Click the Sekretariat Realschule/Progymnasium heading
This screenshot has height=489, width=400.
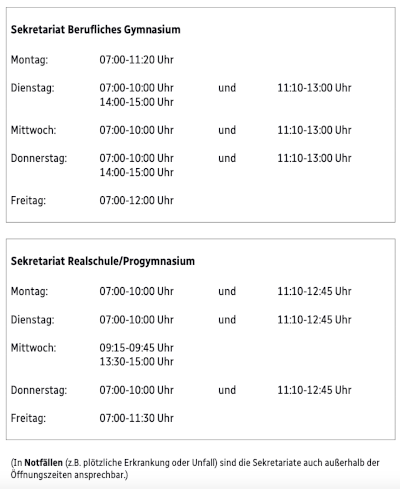(x=103, y=261)
